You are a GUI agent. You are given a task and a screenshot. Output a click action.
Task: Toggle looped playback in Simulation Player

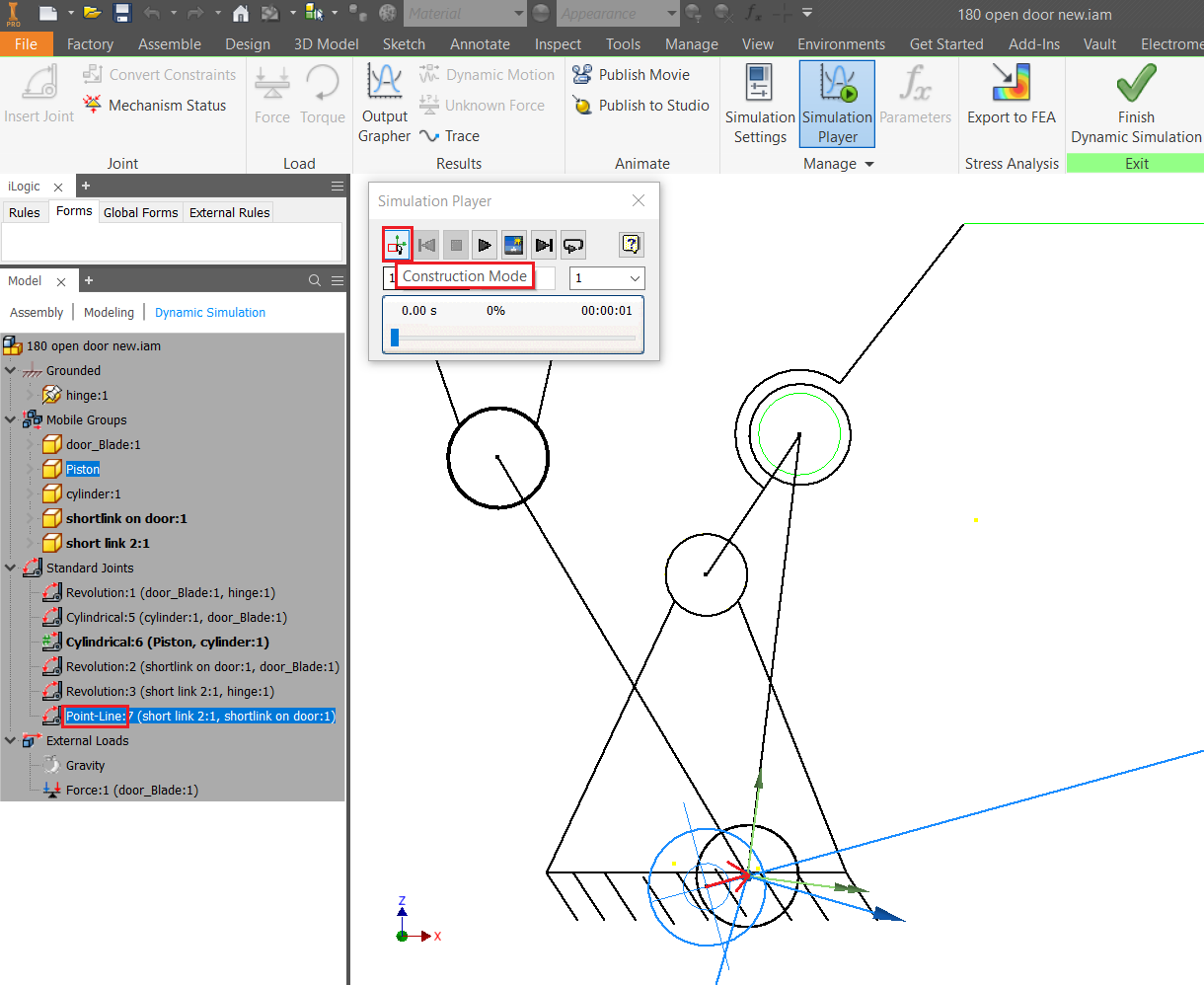(x=572, y=244)
